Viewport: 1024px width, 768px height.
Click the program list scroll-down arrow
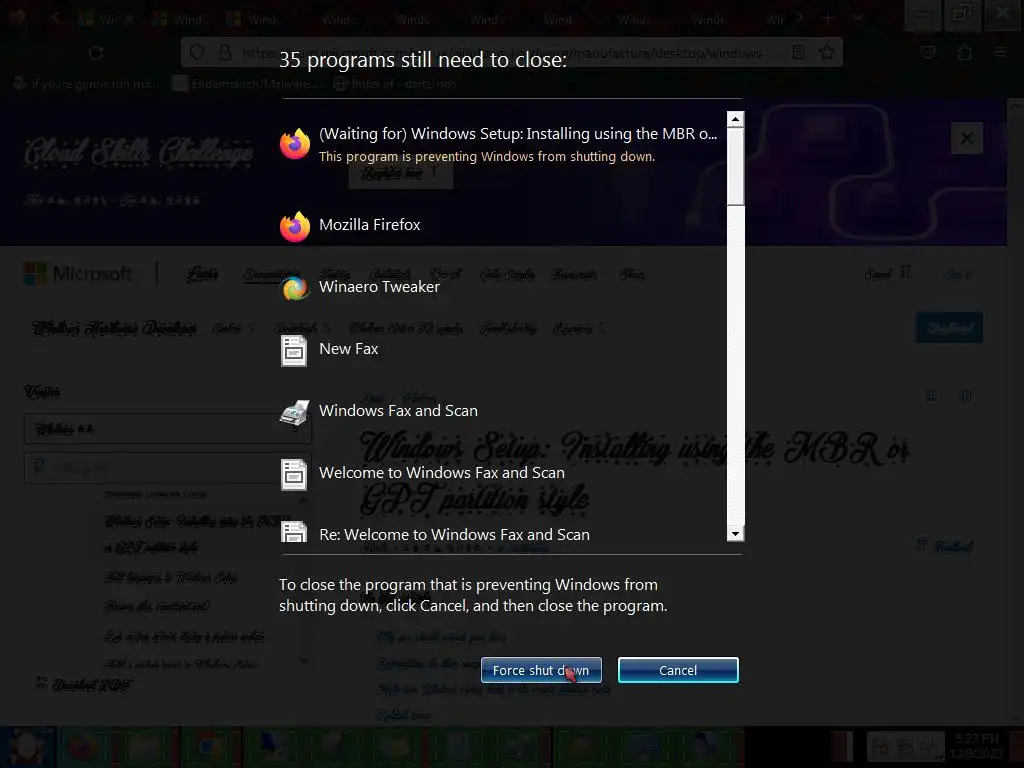(x=735, y=534)
